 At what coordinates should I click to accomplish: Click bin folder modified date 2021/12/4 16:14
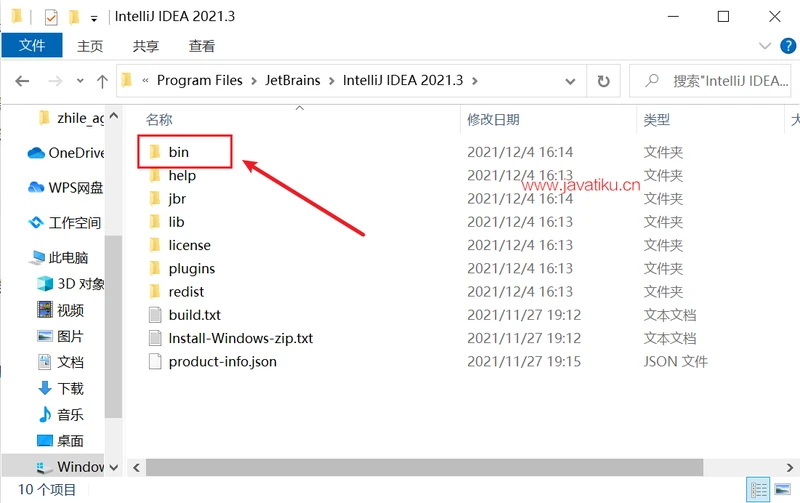pyautogui.click(x=519, y=152)
